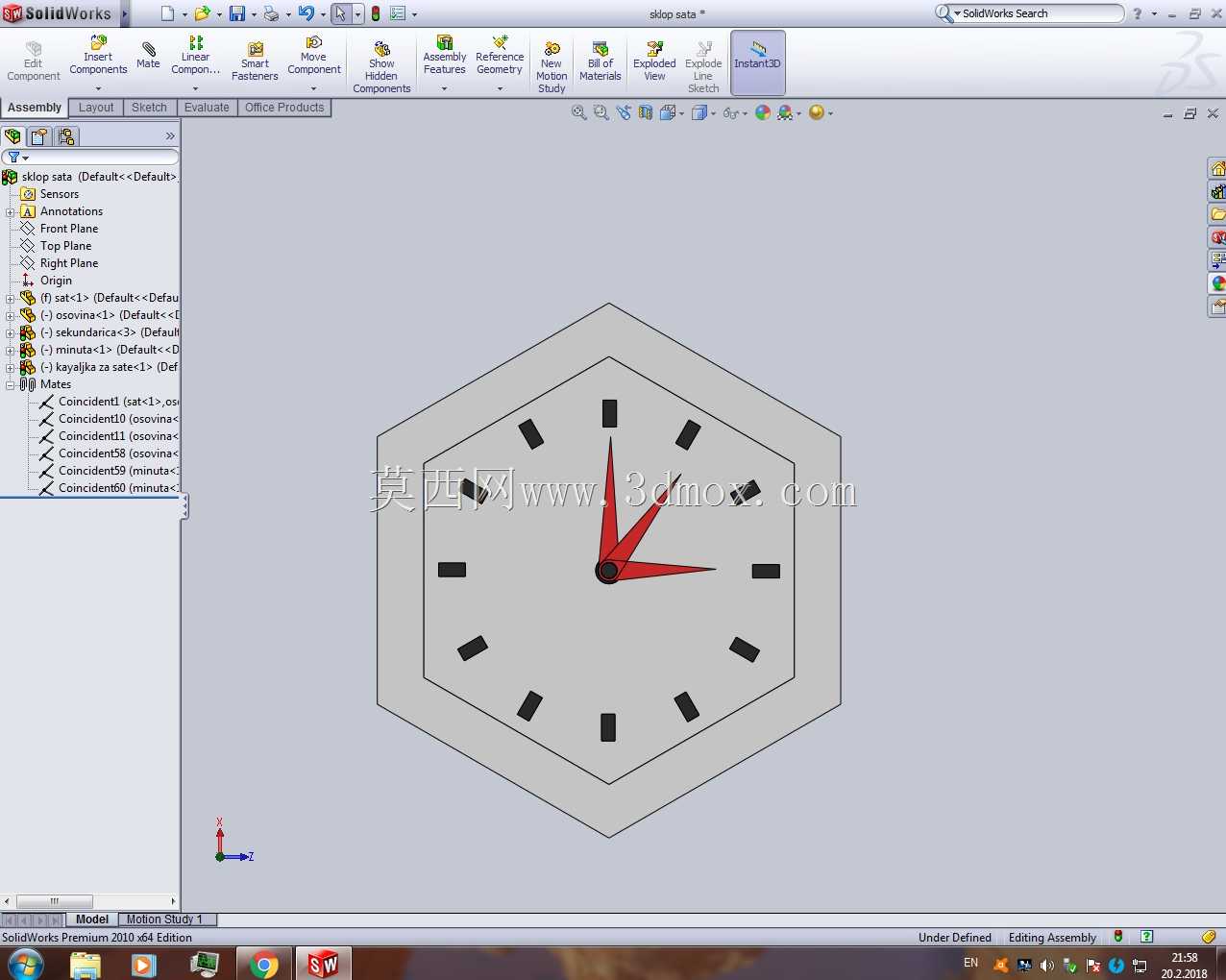Open the Options checklist icon
Screen dimensions: 1226x980
pos(398,13)
